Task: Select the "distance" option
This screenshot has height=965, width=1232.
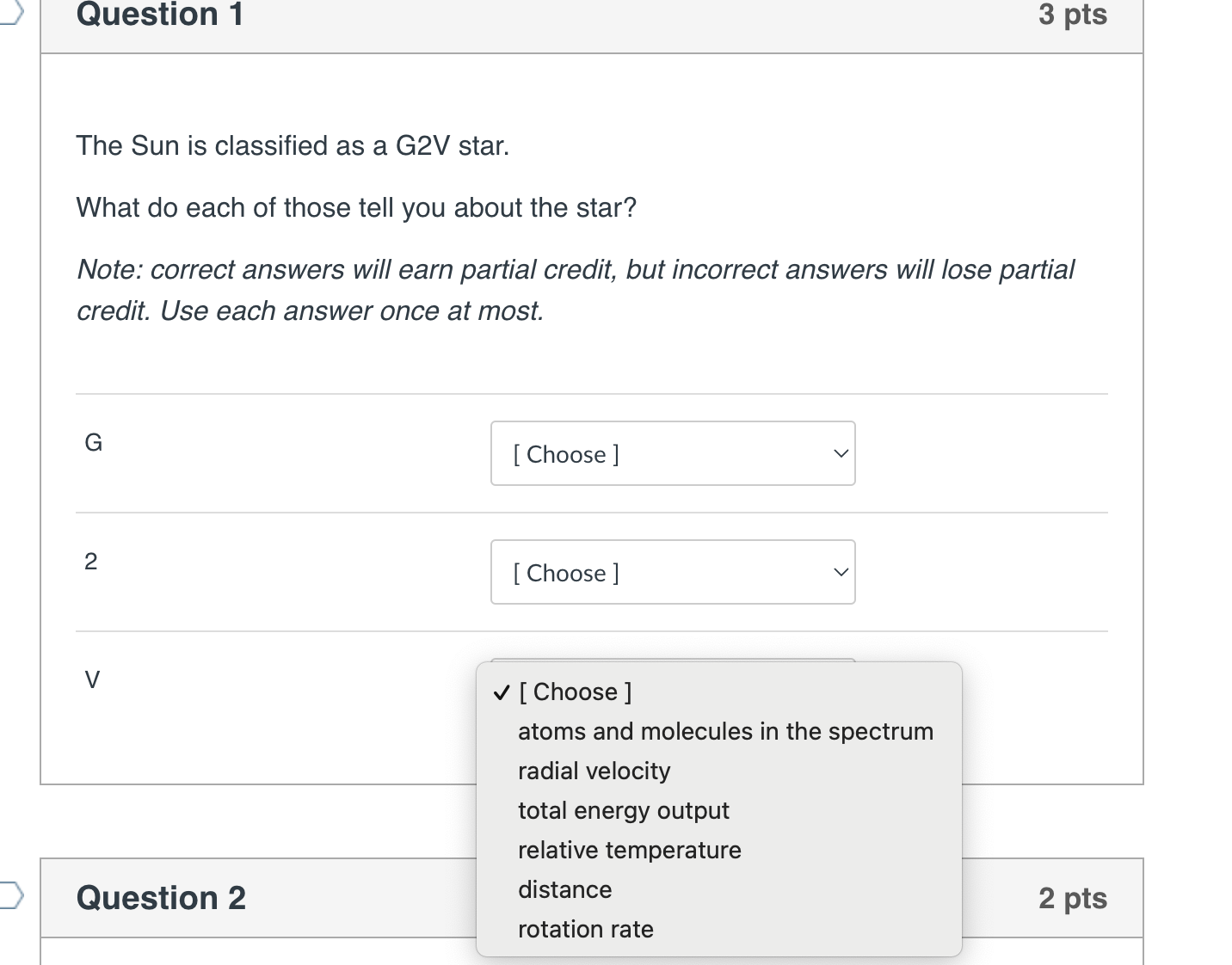Action: coord(564,889)
